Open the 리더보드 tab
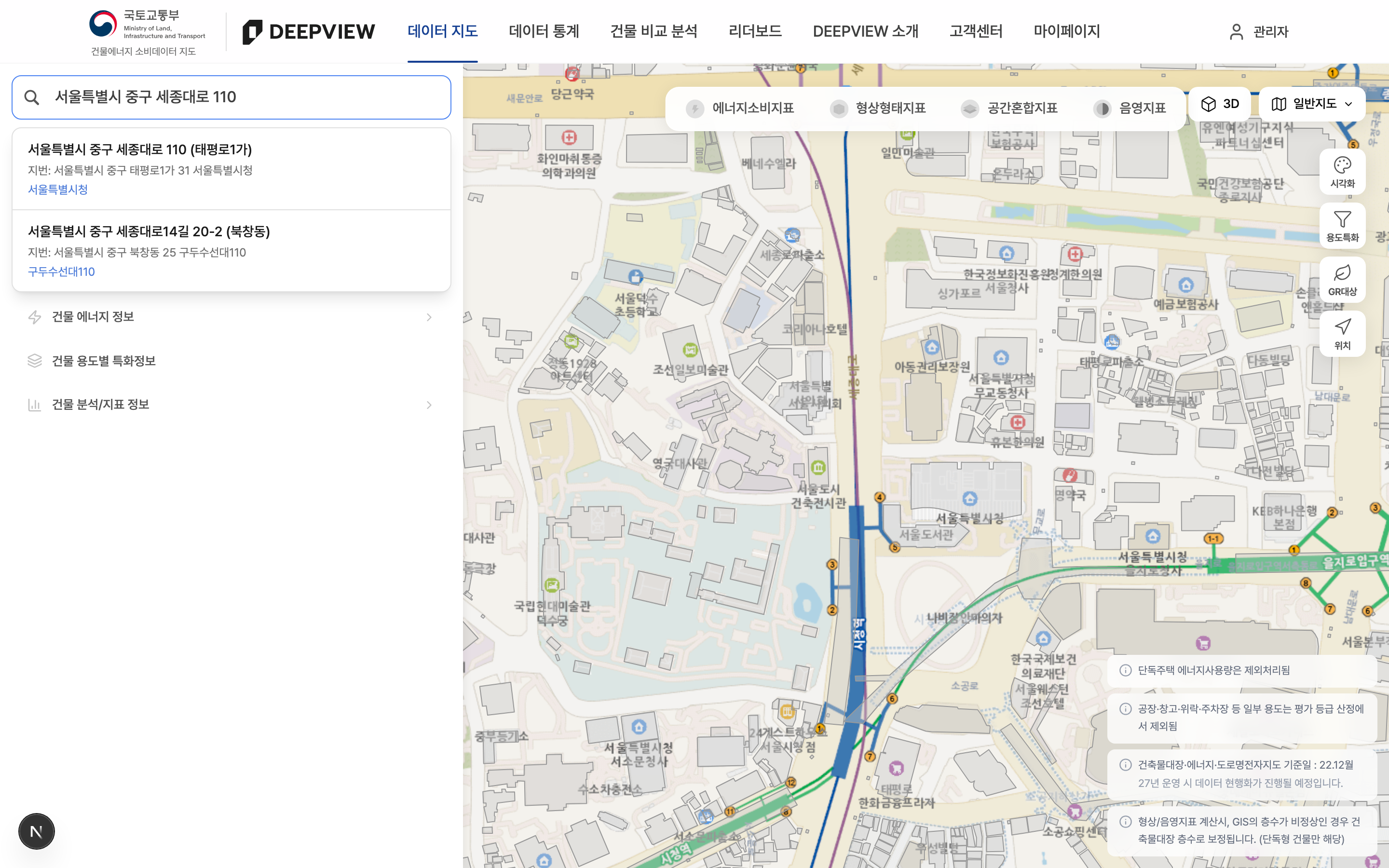 pyautogui.click(x=755, y=31)
